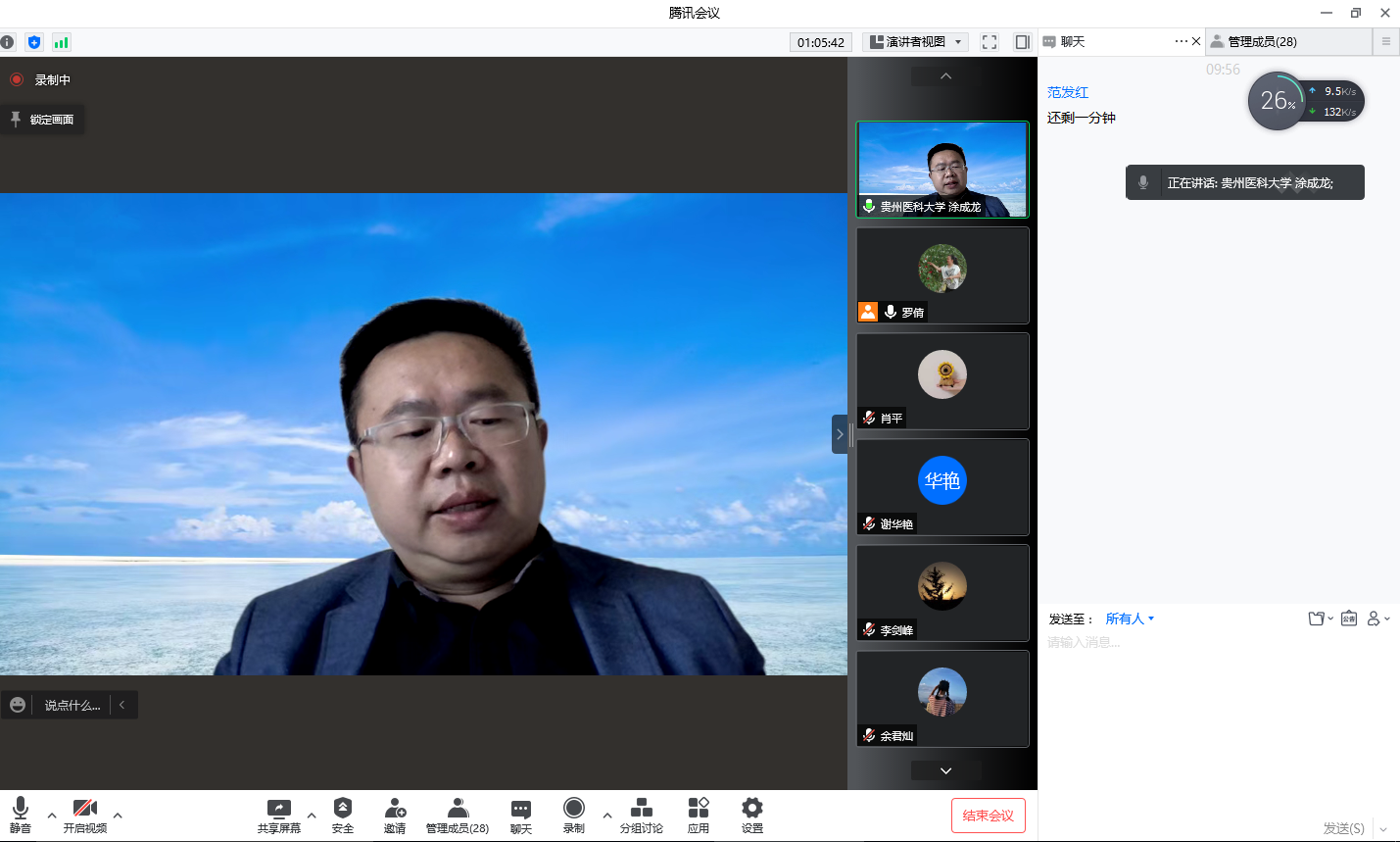Expand the 发送至 所有人 recipient dropdown
Viewport: 1400px width, 842px height.
click(x=1130, y=619)
